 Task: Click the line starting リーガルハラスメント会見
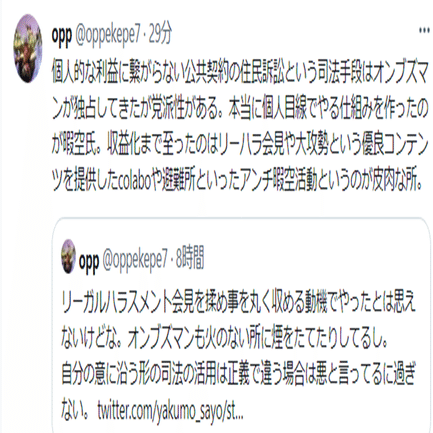(239, 304)
